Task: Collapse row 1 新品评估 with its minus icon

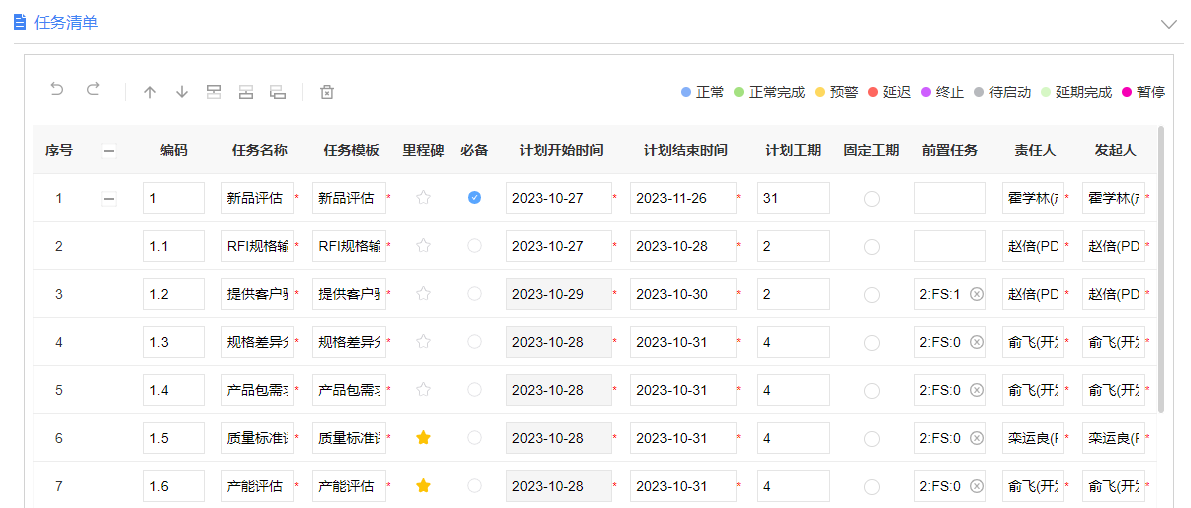Action: (x=109, y=199)
